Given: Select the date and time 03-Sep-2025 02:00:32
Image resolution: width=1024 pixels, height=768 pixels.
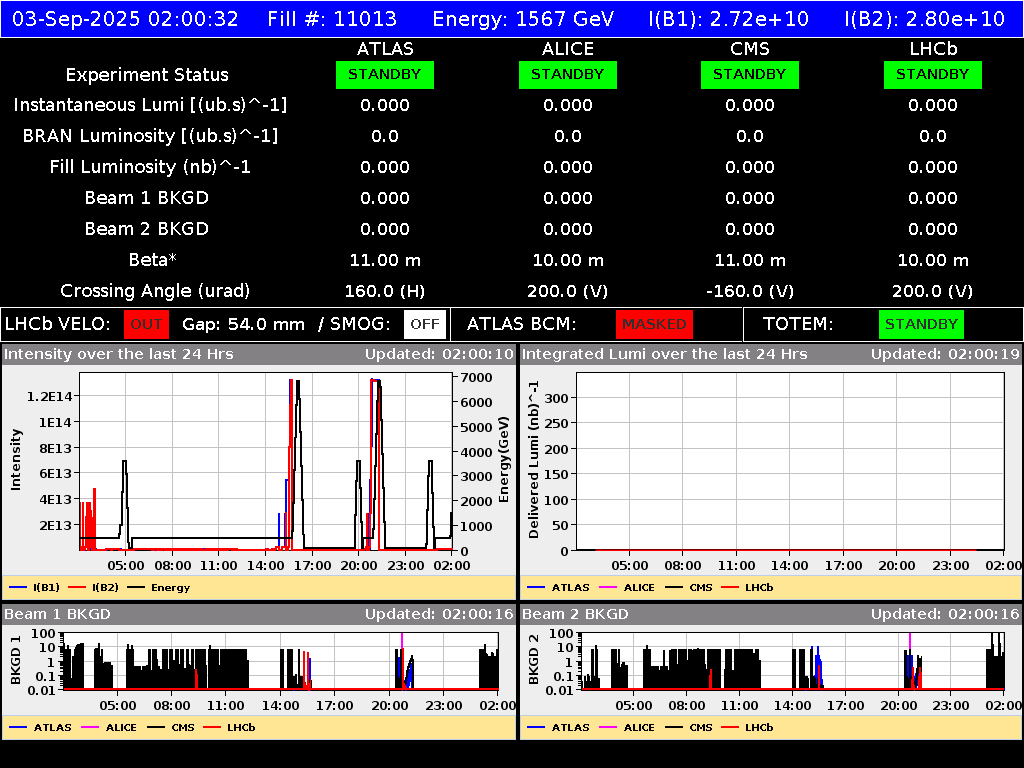Looking at the screenshot, I should tap(125, 18).
